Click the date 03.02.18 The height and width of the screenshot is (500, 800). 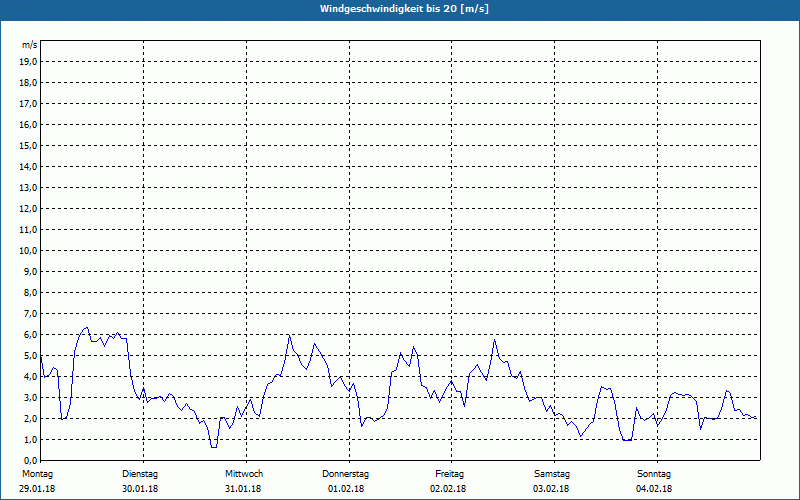point(551,489)
